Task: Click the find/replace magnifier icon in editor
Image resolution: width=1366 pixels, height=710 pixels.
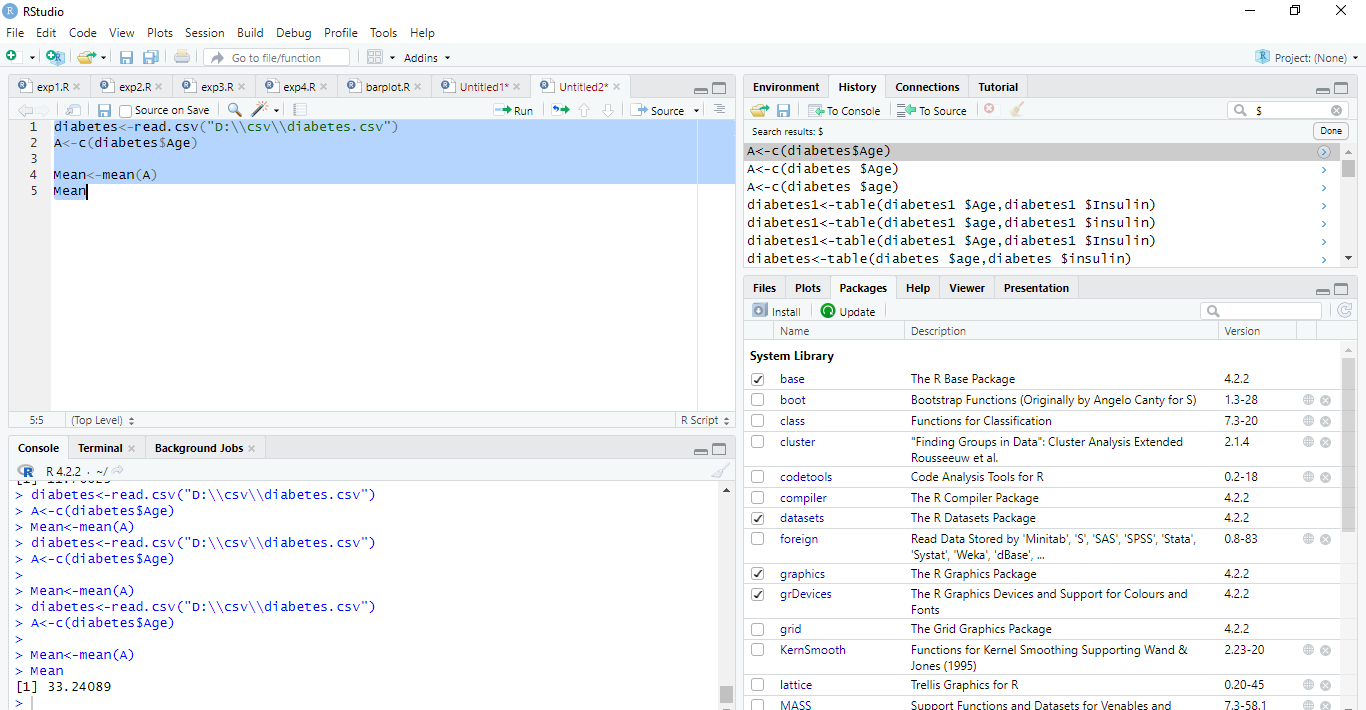Action: 234,110
